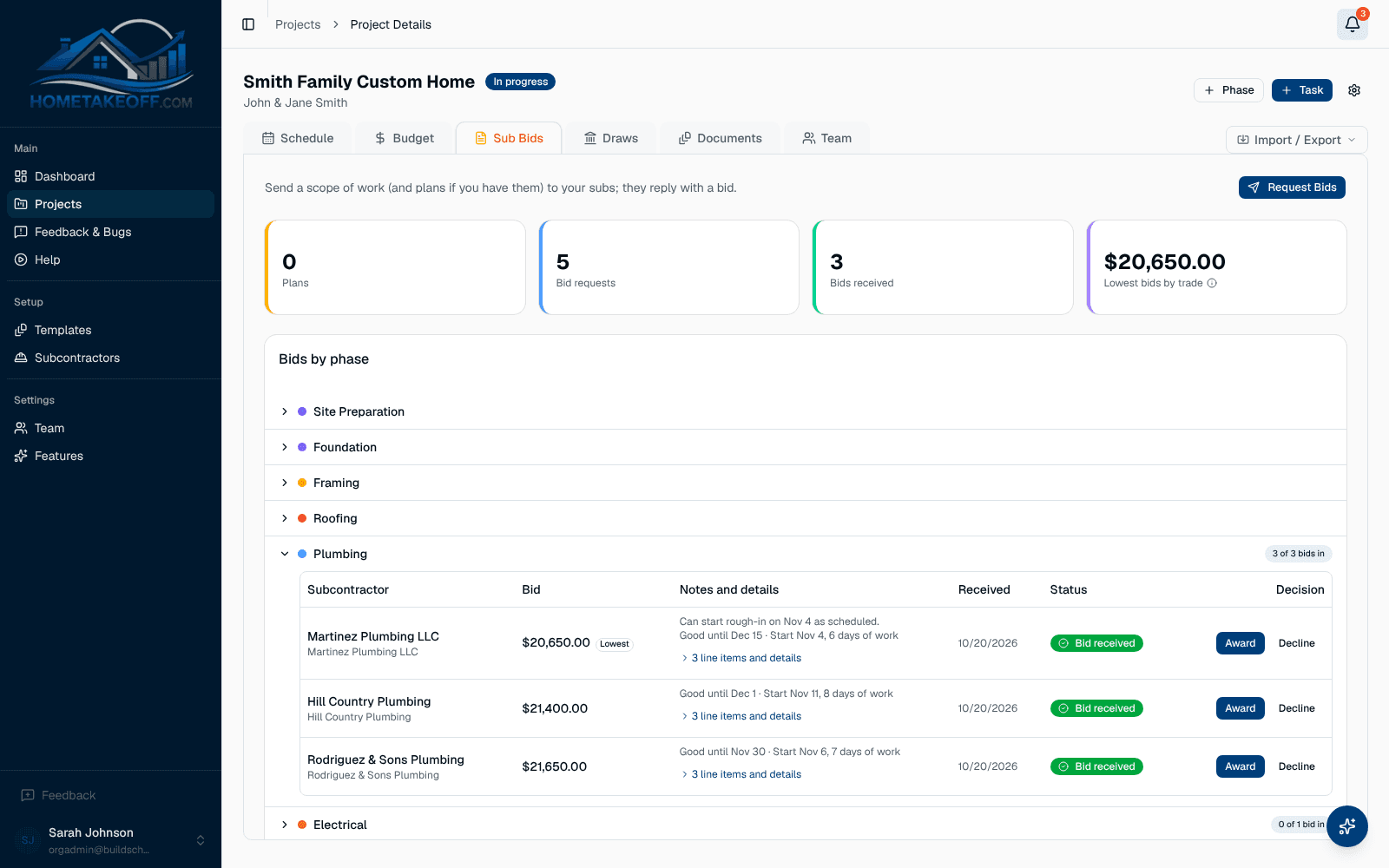Open Help in sidebar
This screenshot has height=868, width=1389.
pos(111,260)
